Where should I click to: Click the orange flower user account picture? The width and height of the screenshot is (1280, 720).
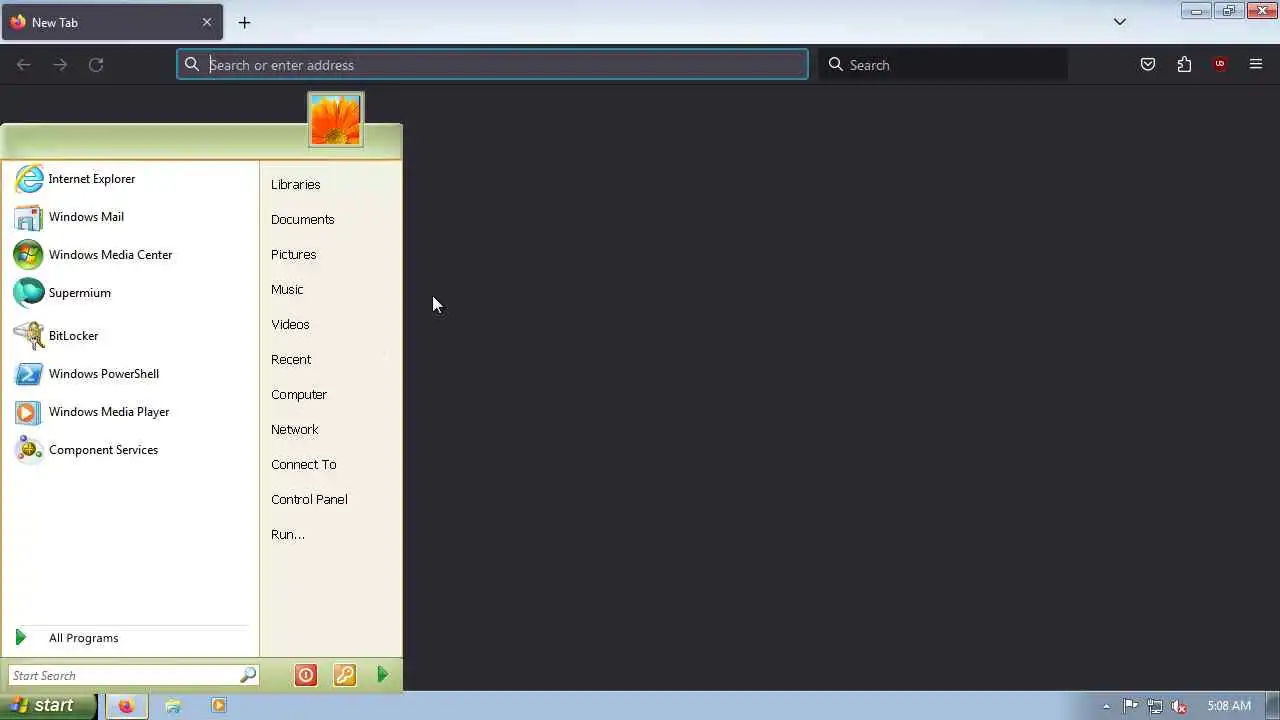(336, 120)
